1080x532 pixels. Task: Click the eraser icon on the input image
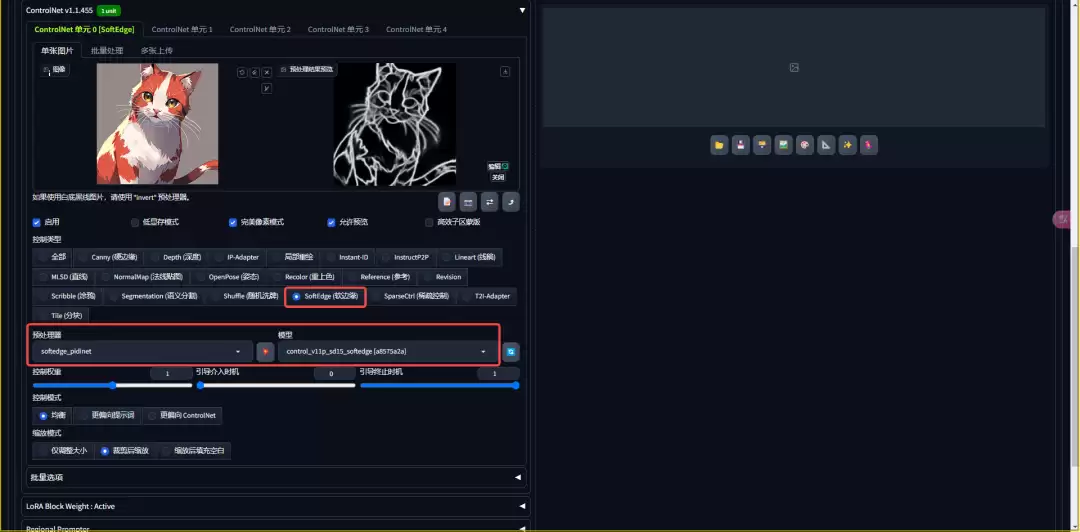click(254, 72)
